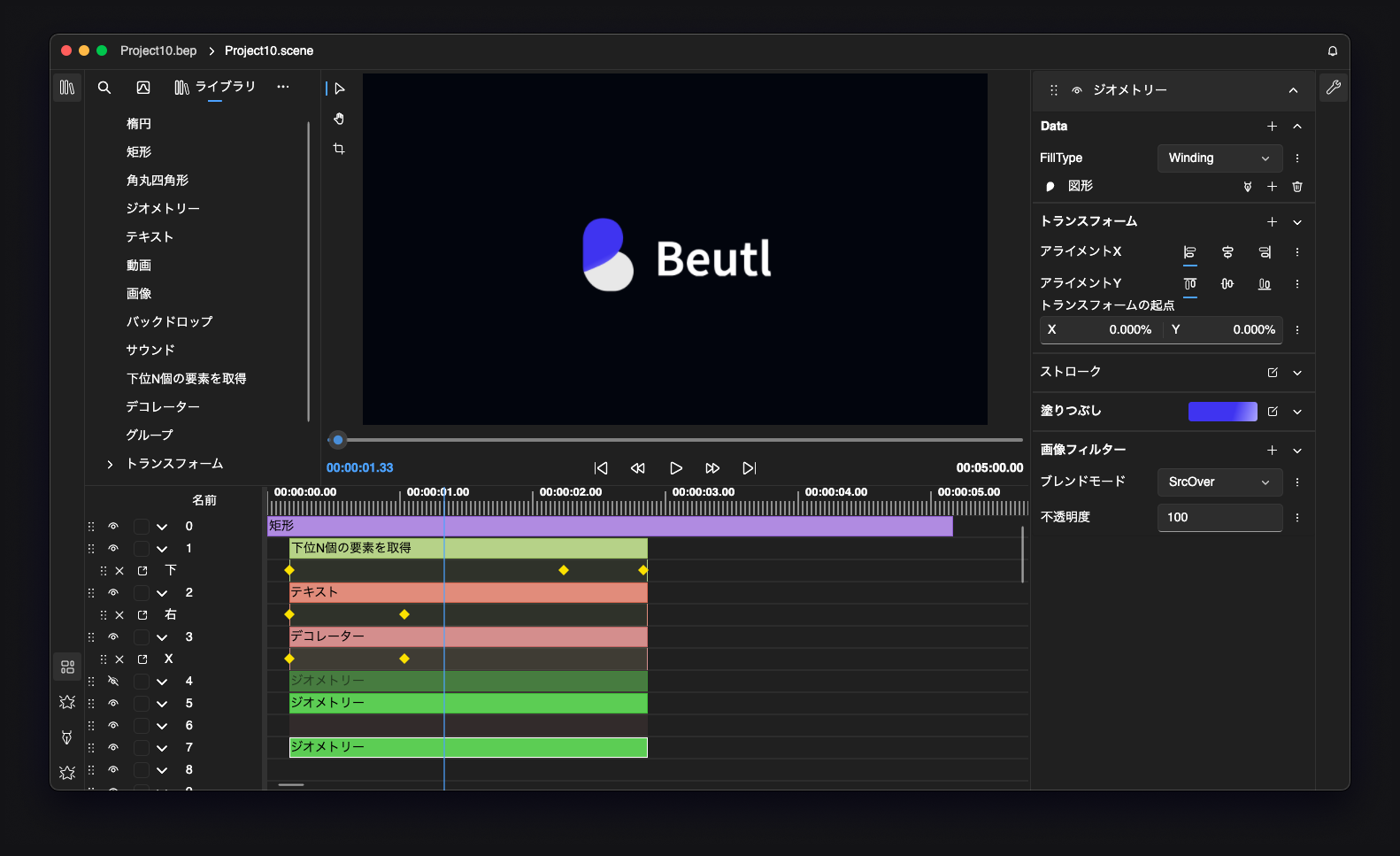Toggle visibility of layer 0
Image resolution: width=1400 pixels, height=856 pixels.
[x=113, y=527]
